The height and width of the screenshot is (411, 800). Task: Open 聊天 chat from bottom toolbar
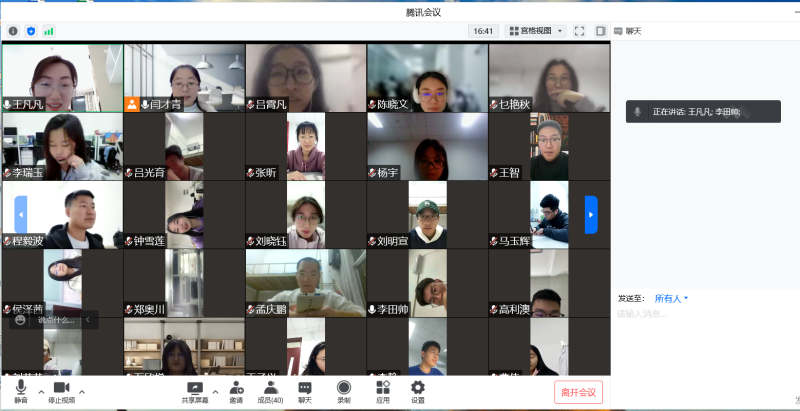[x=305, y=390]
